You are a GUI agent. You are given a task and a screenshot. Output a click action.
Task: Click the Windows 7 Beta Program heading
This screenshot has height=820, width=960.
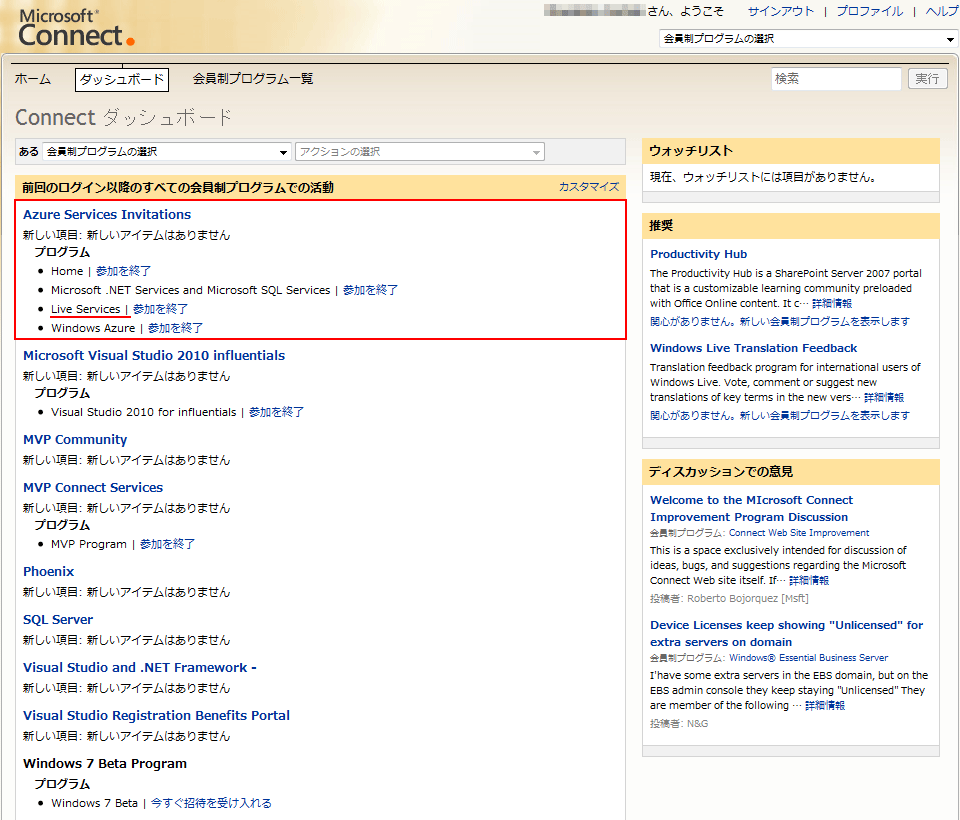pos(105,763)
